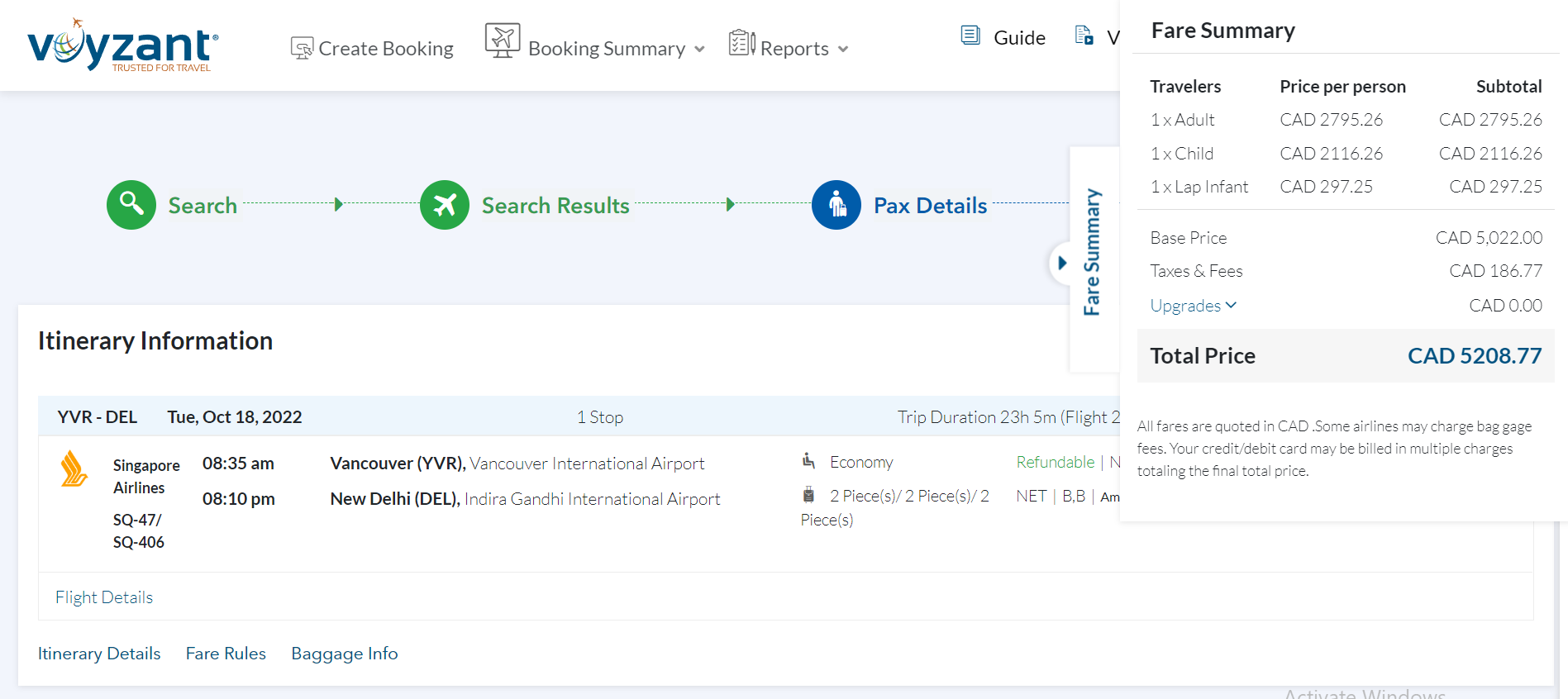
Task: Open Create Booking from the menu
Action: coord(385,49)
